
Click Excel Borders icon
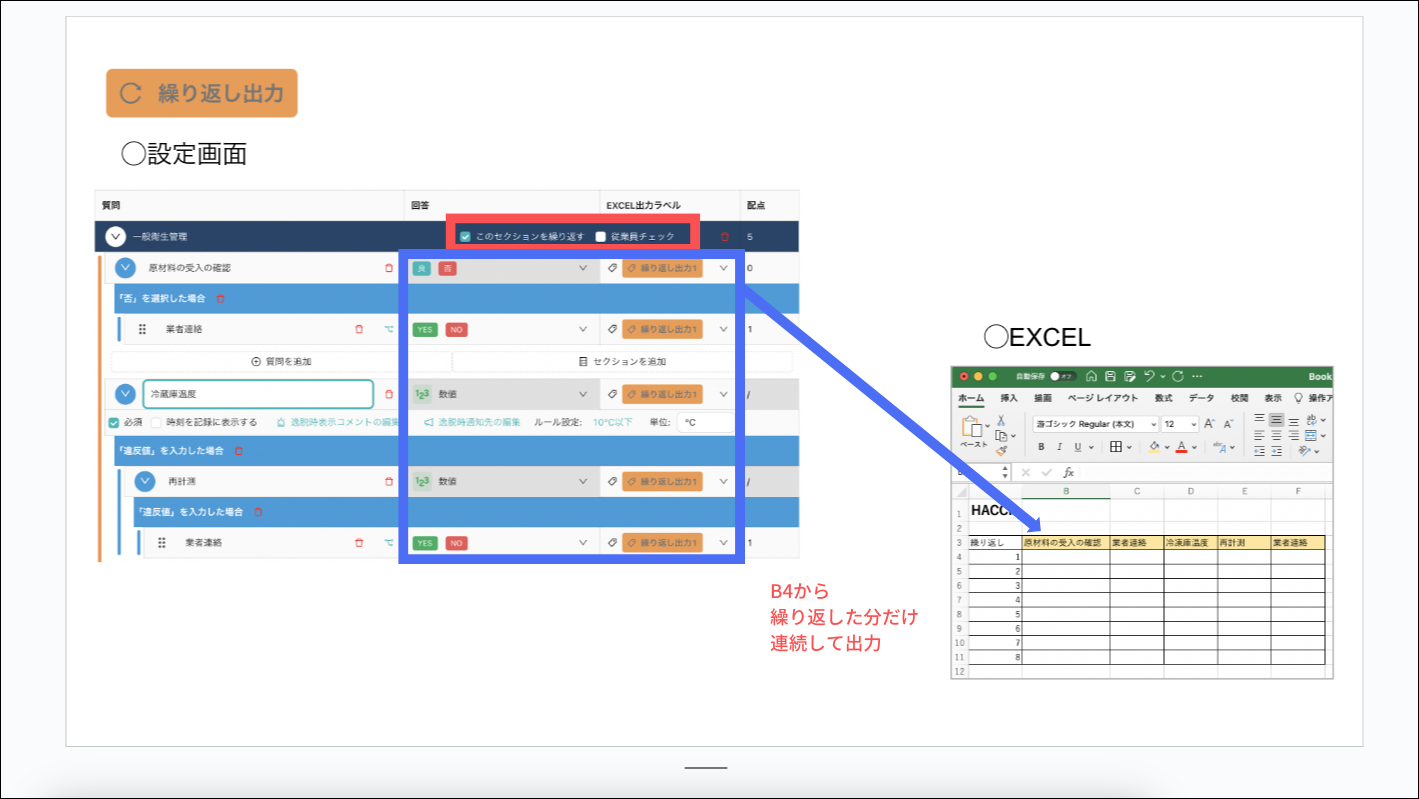coord(1117,447)
